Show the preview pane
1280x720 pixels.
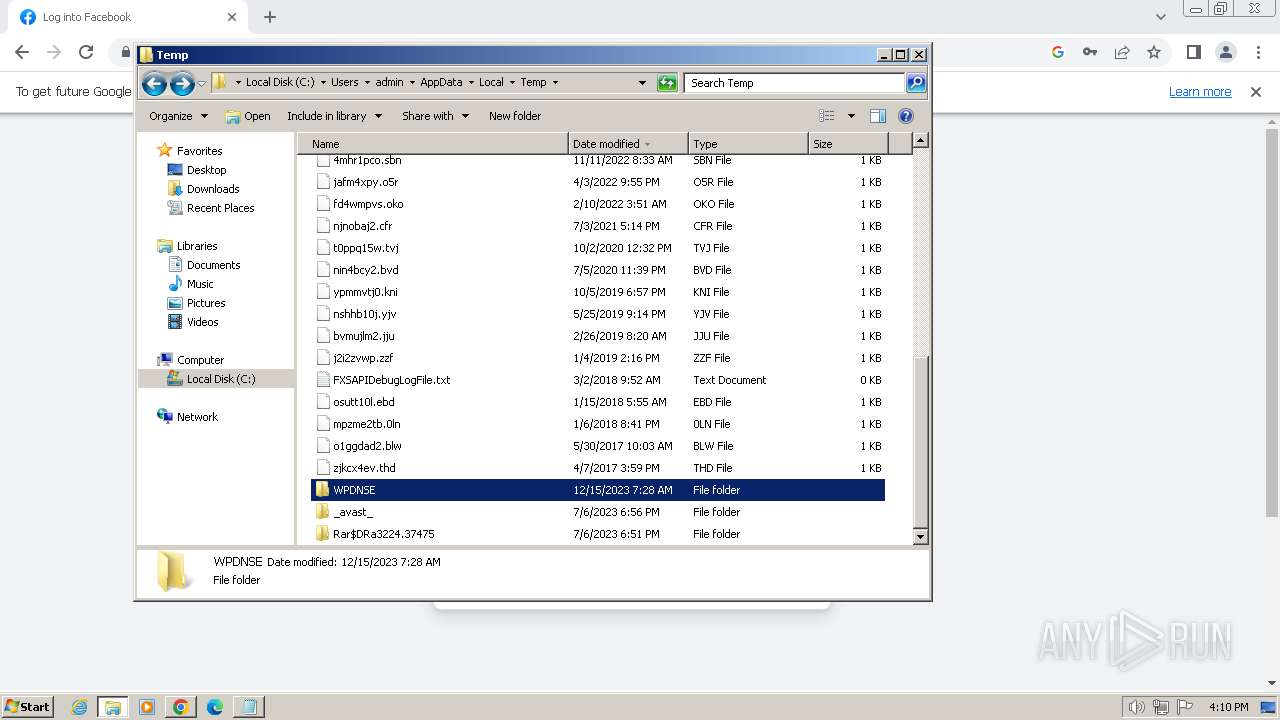(x=878, y=116)
